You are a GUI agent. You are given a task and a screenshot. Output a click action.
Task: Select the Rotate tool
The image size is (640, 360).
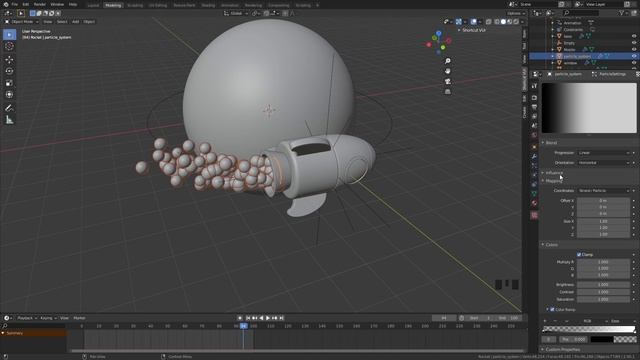[x=9, y=71]
